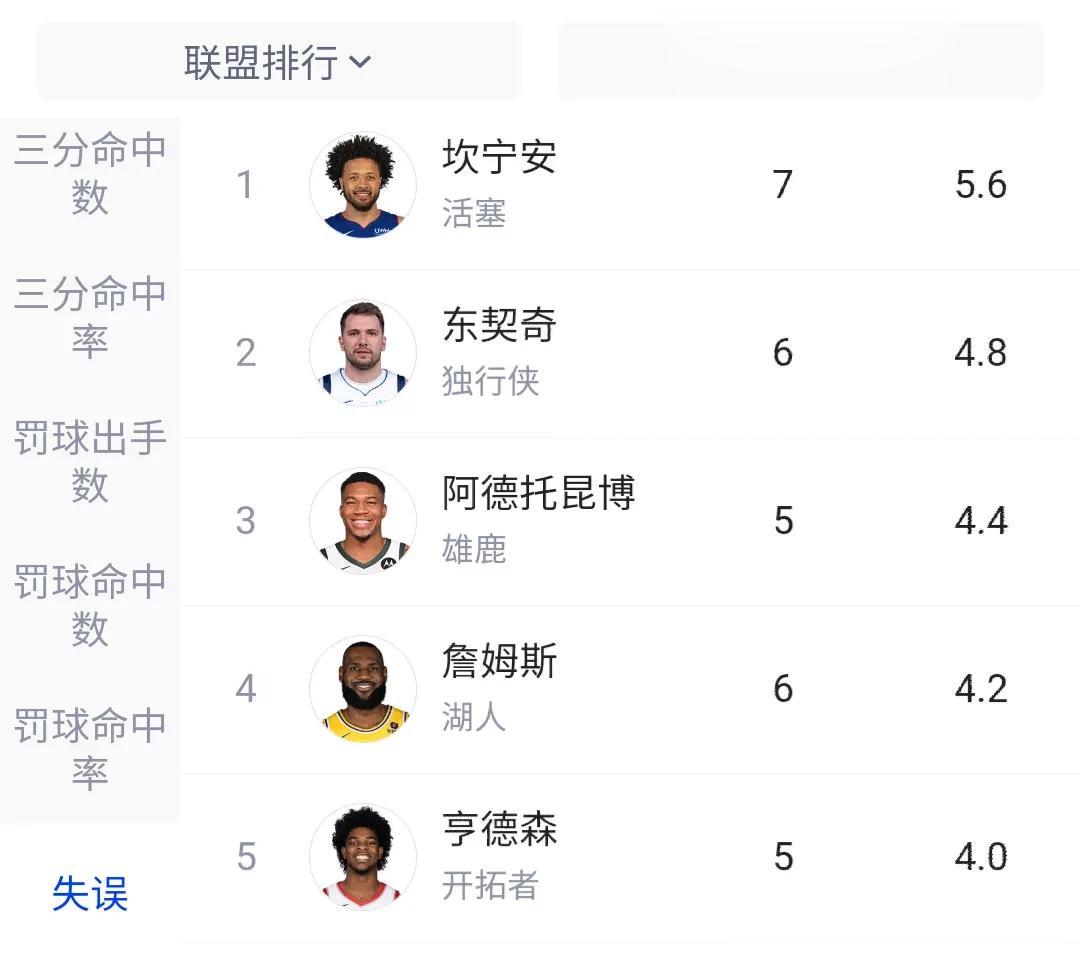Switch to 罚球出手数 stat
Viewport: 1080px width, 957px height.
pos(90,462)
